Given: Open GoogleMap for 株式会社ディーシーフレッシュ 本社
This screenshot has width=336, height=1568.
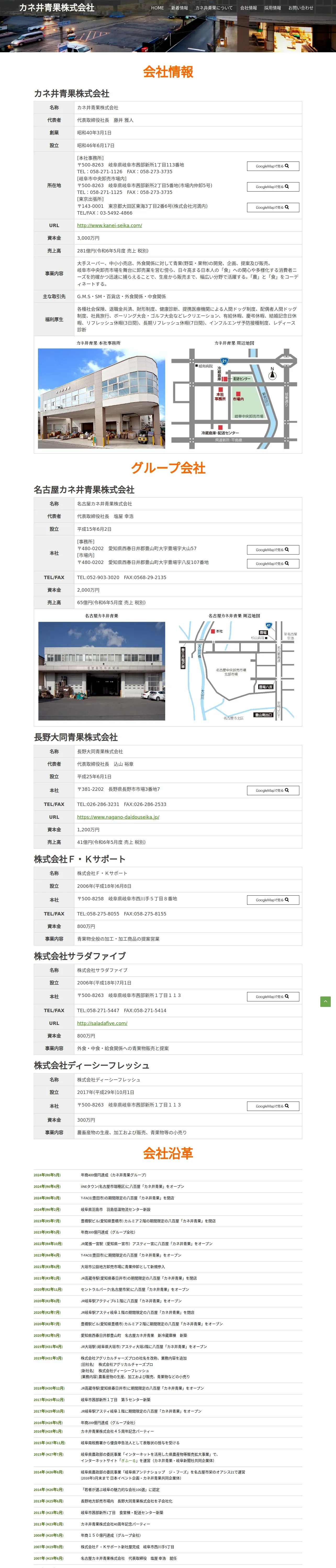Looking at the screenshot, I should point(273,1106).
